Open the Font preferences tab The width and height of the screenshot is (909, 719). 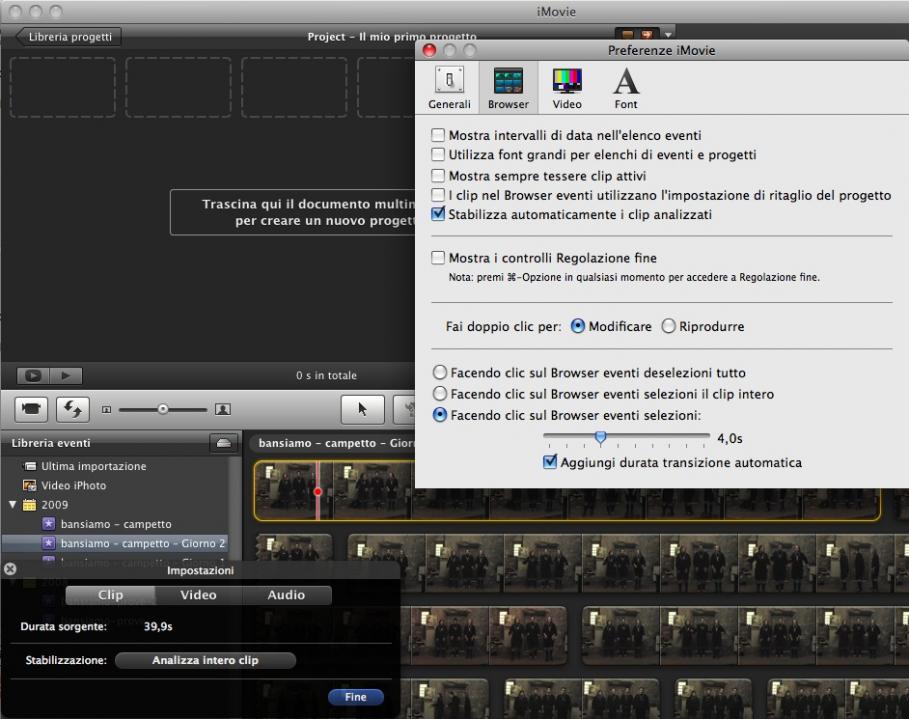[626, 88]
